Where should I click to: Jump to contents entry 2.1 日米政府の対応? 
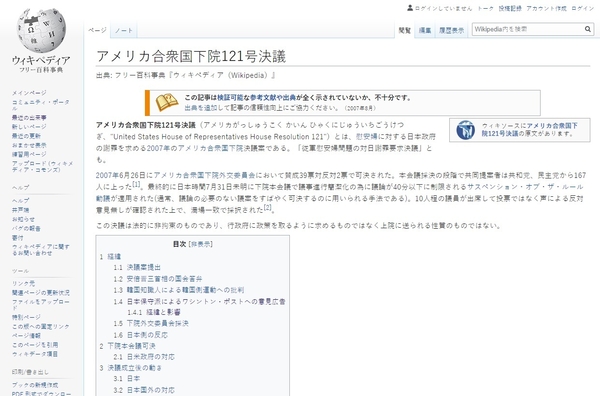point(144,357)
